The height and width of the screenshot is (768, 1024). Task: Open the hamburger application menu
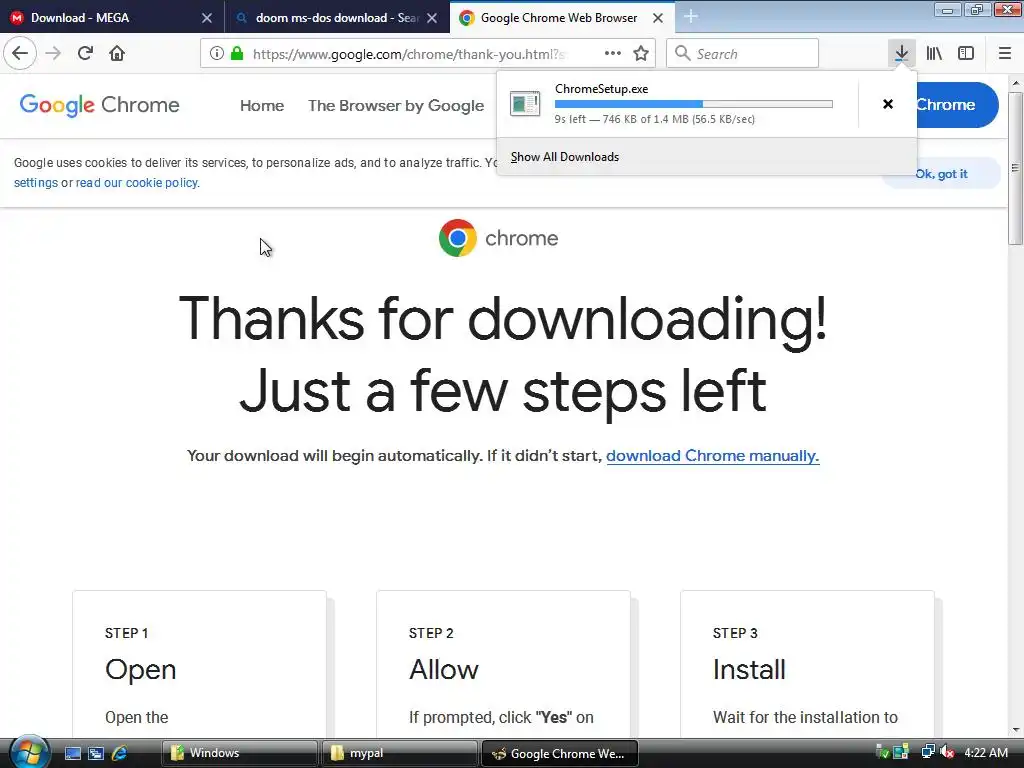(1004, 53)
